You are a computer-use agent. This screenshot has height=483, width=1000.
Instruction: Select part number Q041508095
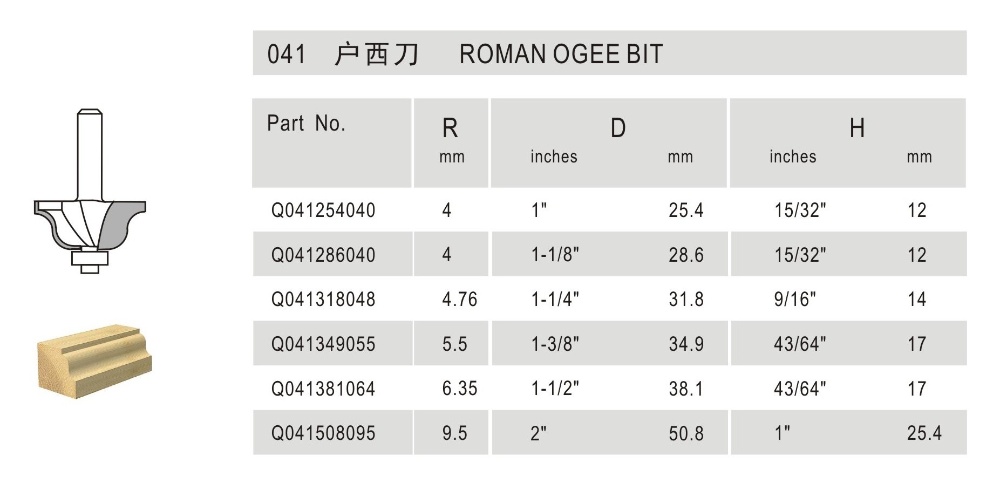click(323, 434)
